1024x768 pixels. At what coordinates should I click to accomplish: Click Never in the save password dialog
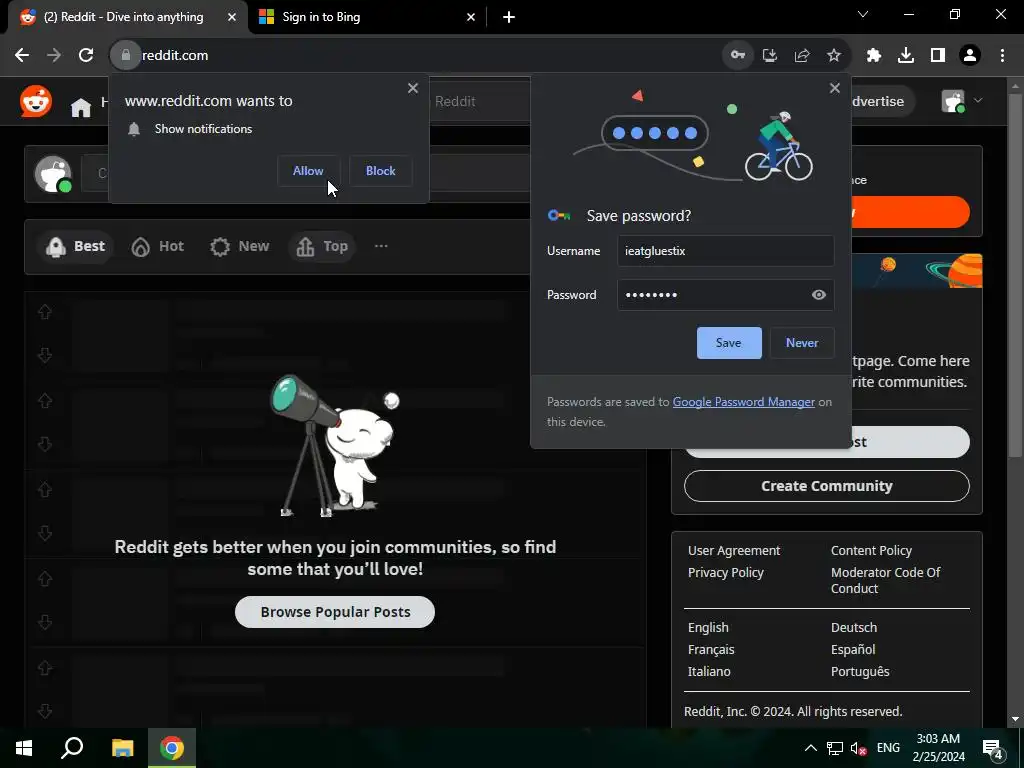(x=802, y=343)
